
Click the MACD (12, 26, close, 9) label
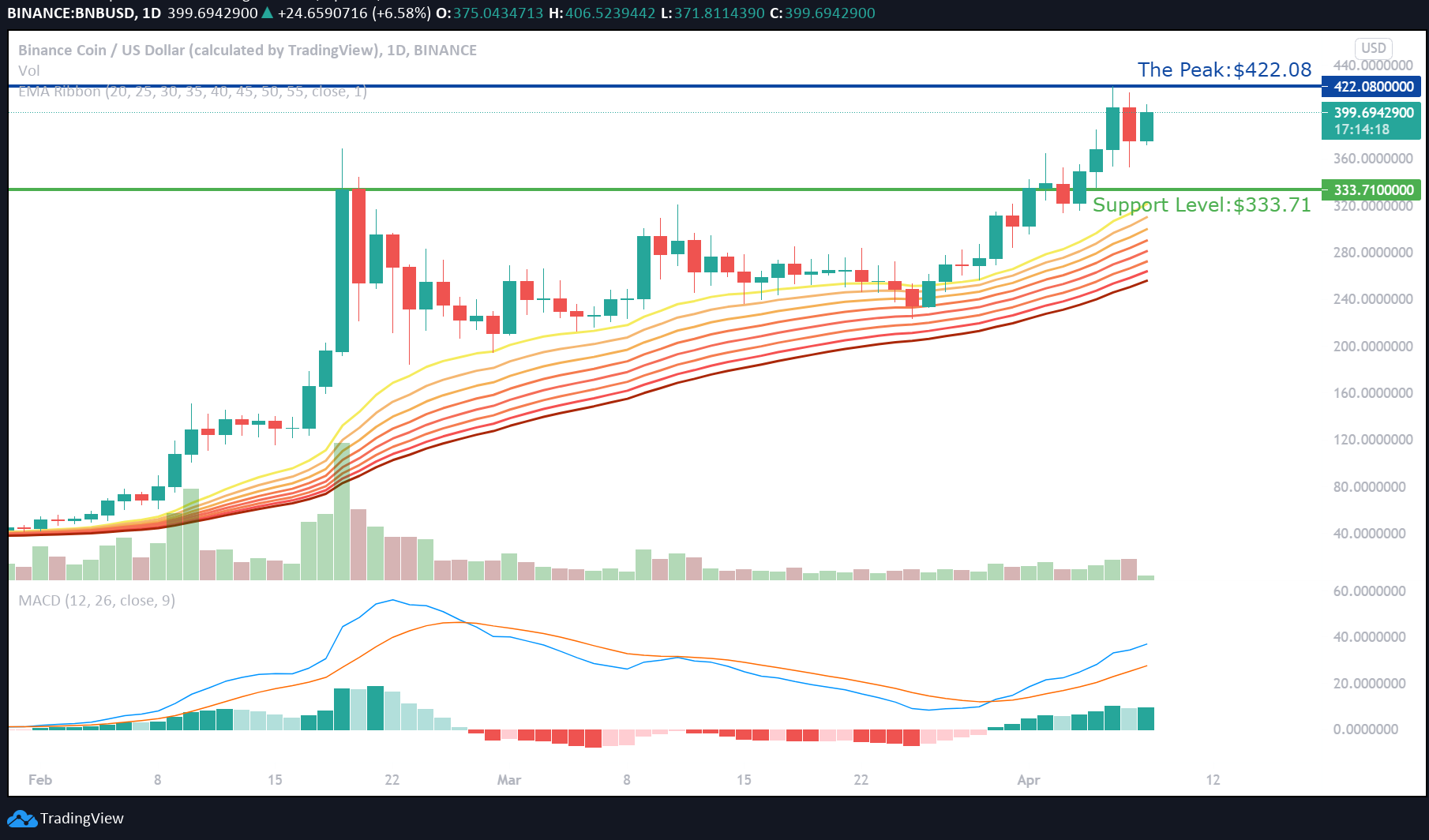(96, 601)
